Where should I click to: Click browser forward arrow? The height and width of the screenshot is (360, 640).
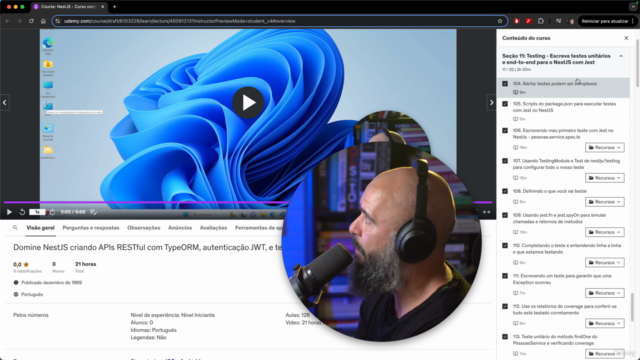click(19, 21)
